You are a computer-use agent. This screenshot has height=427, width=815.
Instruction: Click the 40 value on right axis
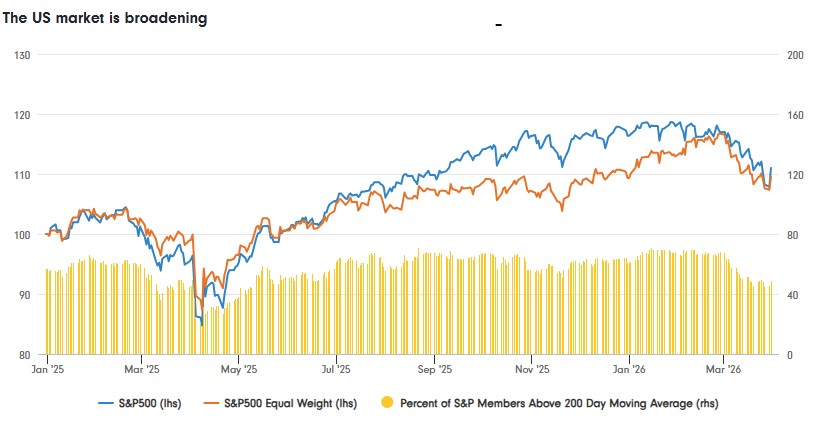[x=790, y=294]
